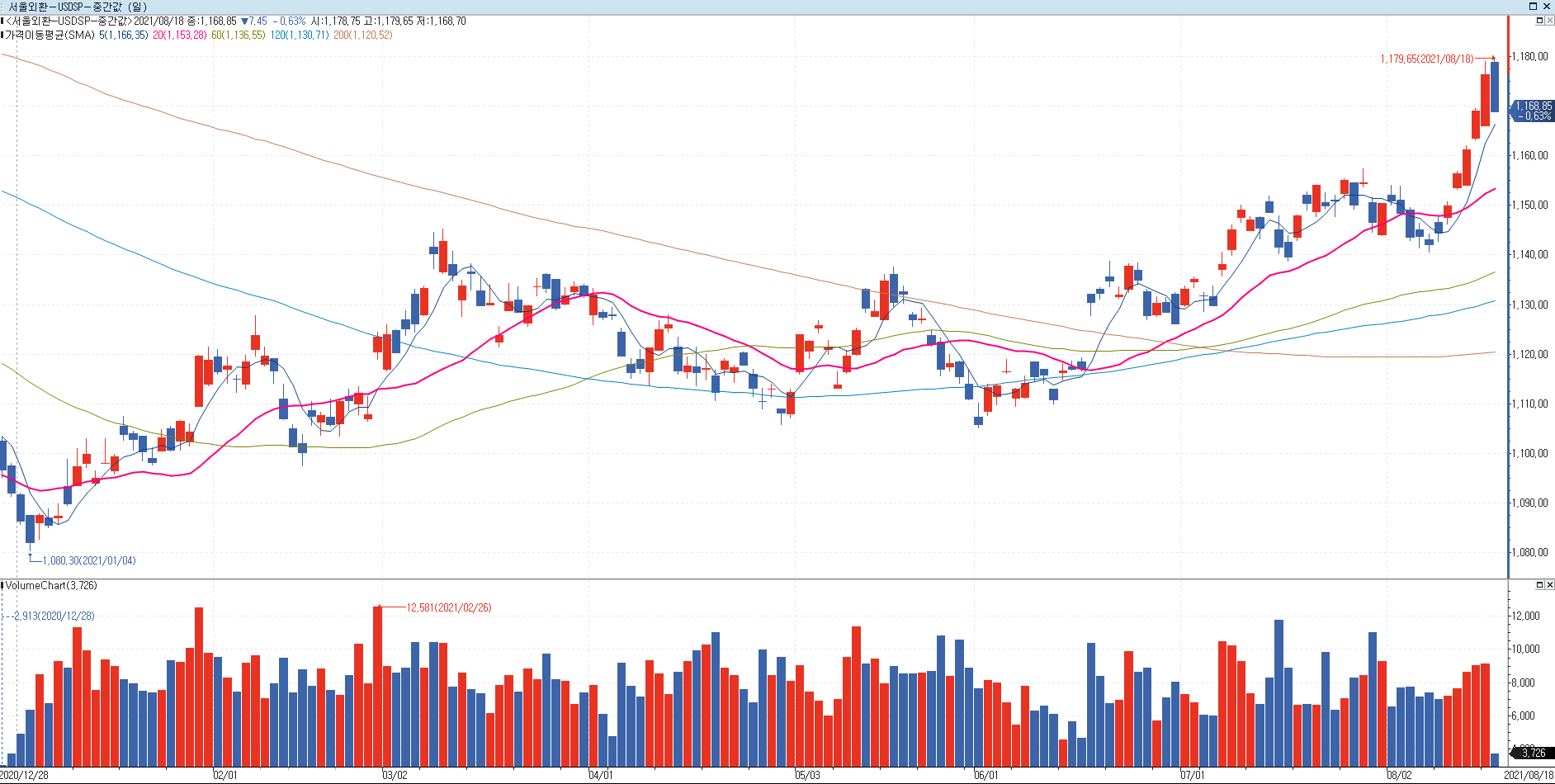Click the closing price value 종:1,168.85

212,21
